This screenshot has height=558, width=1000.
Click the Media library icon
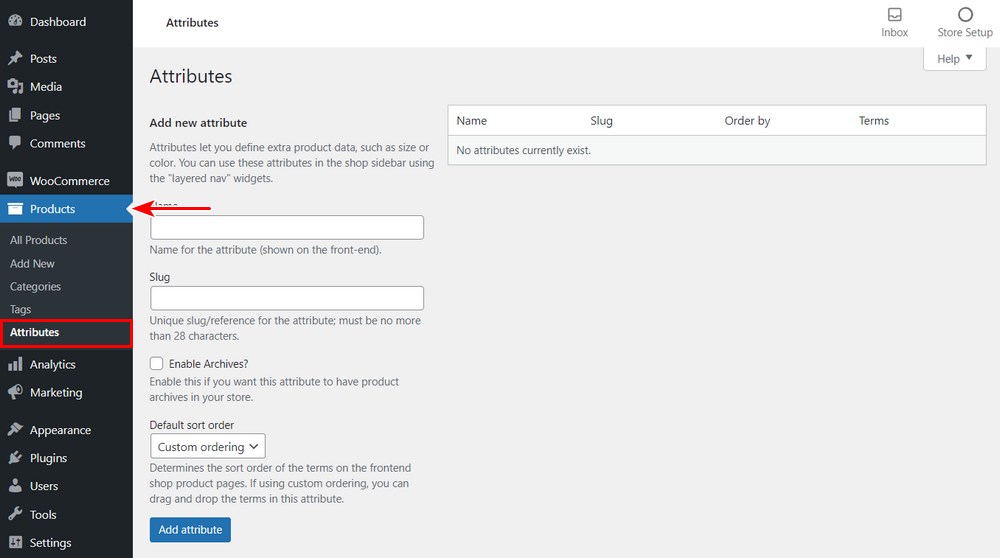coord(15,86)
